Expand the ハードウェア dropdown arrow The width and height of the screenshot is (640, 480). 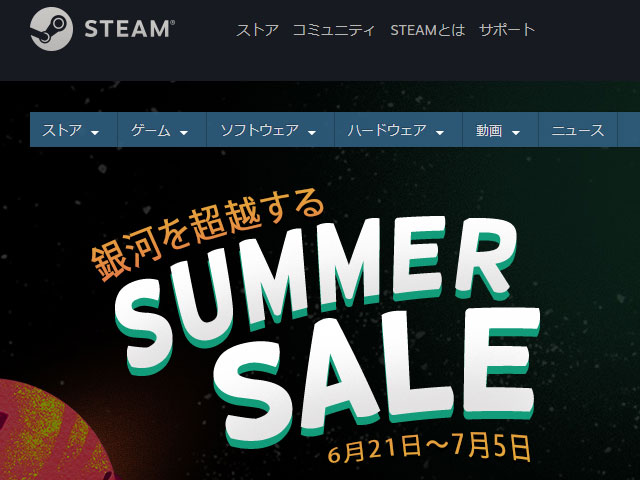pyautogui.click(x=440, y=133)
